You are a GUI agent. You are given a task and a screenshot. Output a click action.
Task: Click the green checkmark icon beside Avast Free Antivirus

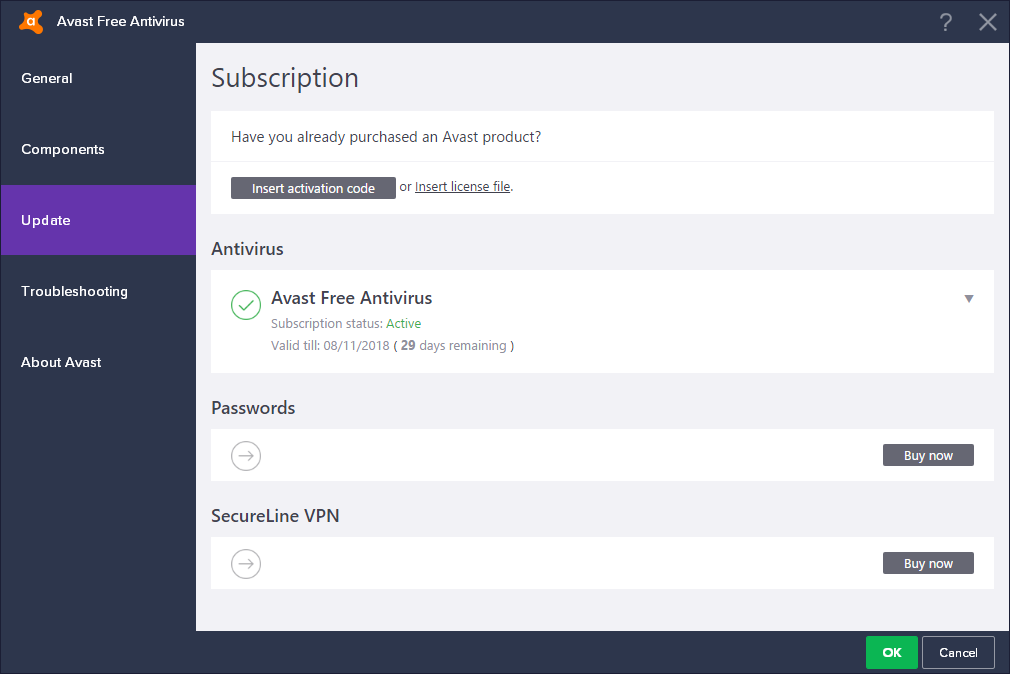(x=246, y=305)
